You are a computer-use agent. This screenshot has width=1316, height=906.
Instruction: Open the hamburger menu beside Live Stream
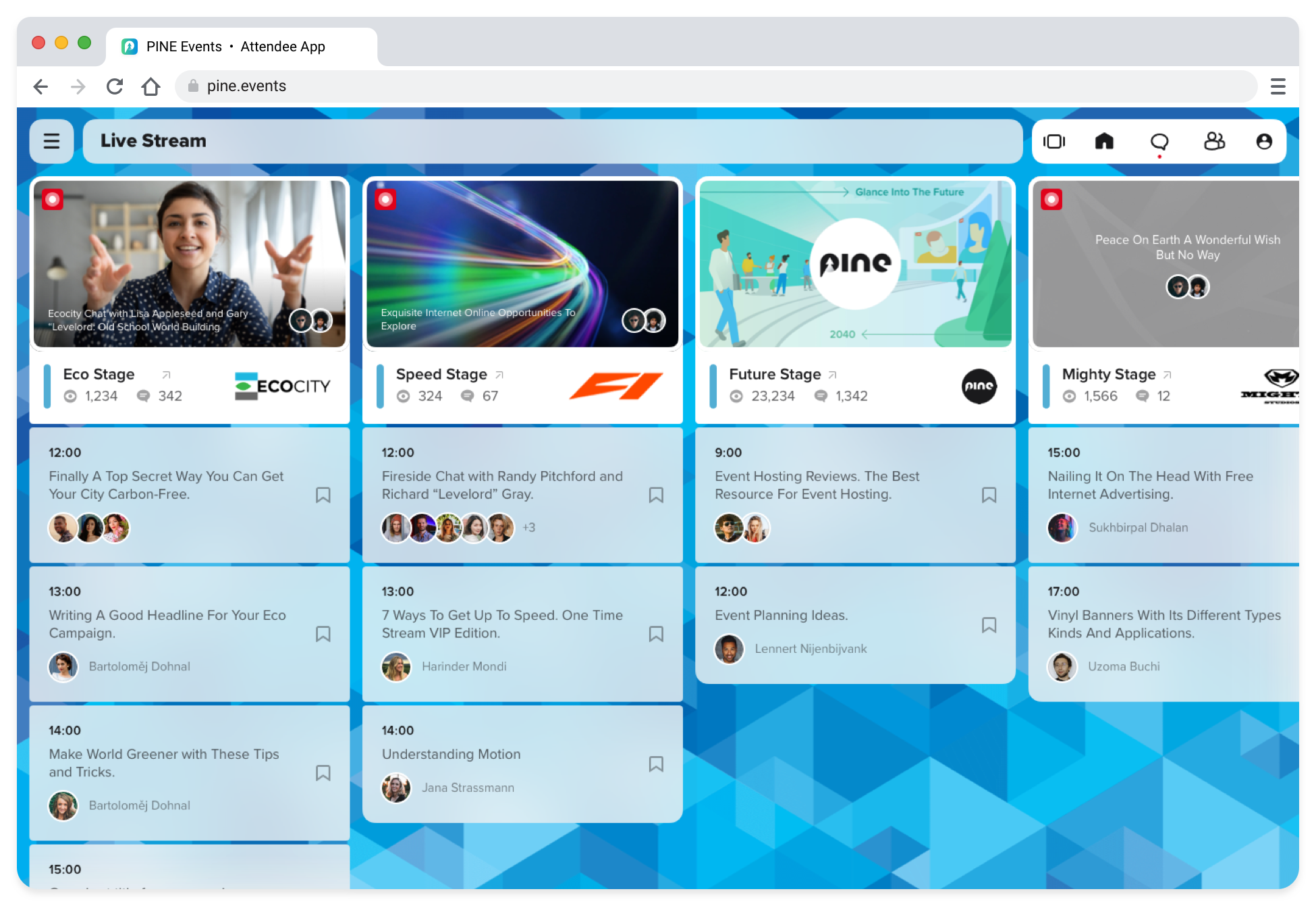(x=51, y=141)
